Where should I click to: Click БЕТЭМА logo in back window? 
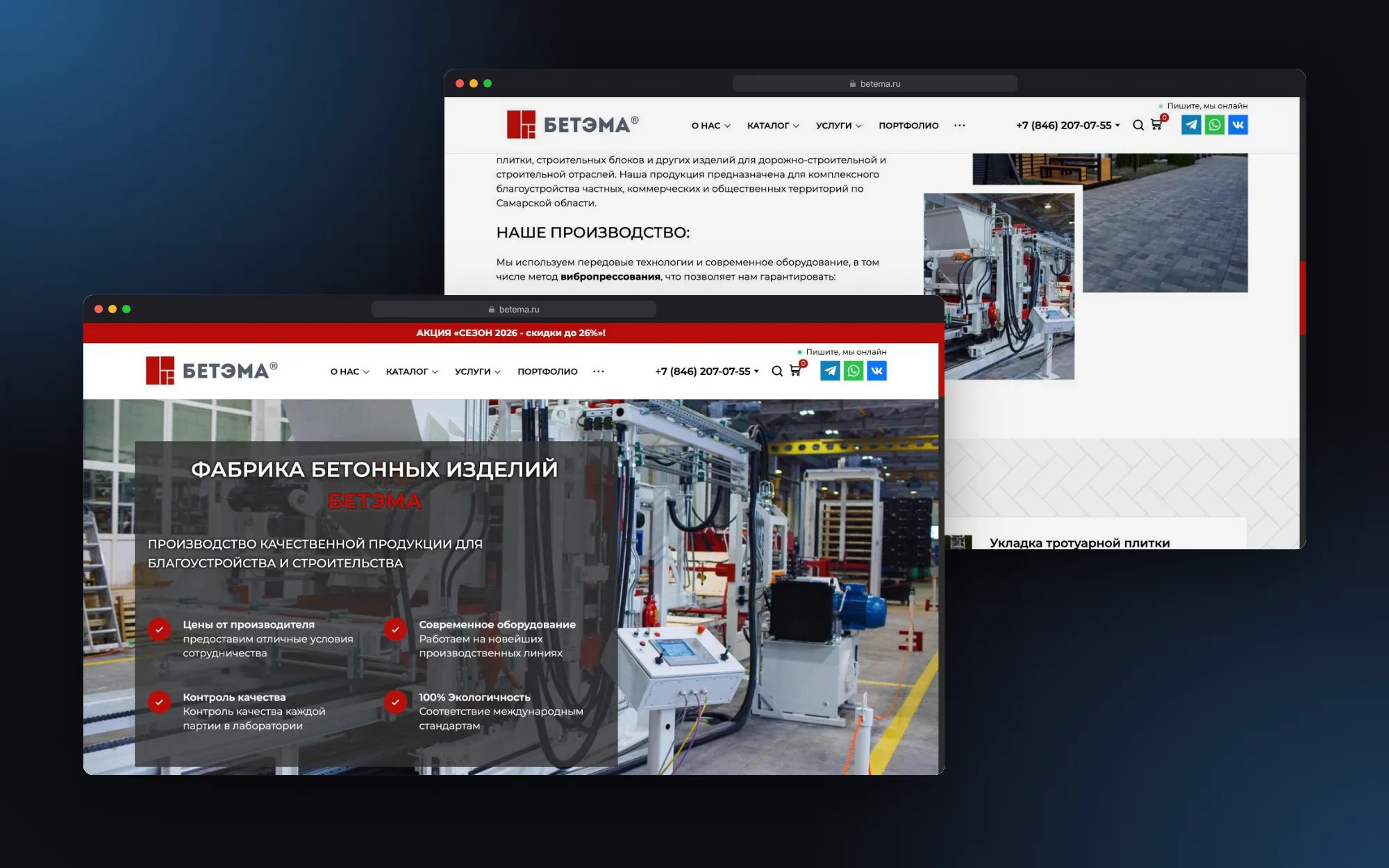click(573, 124)
